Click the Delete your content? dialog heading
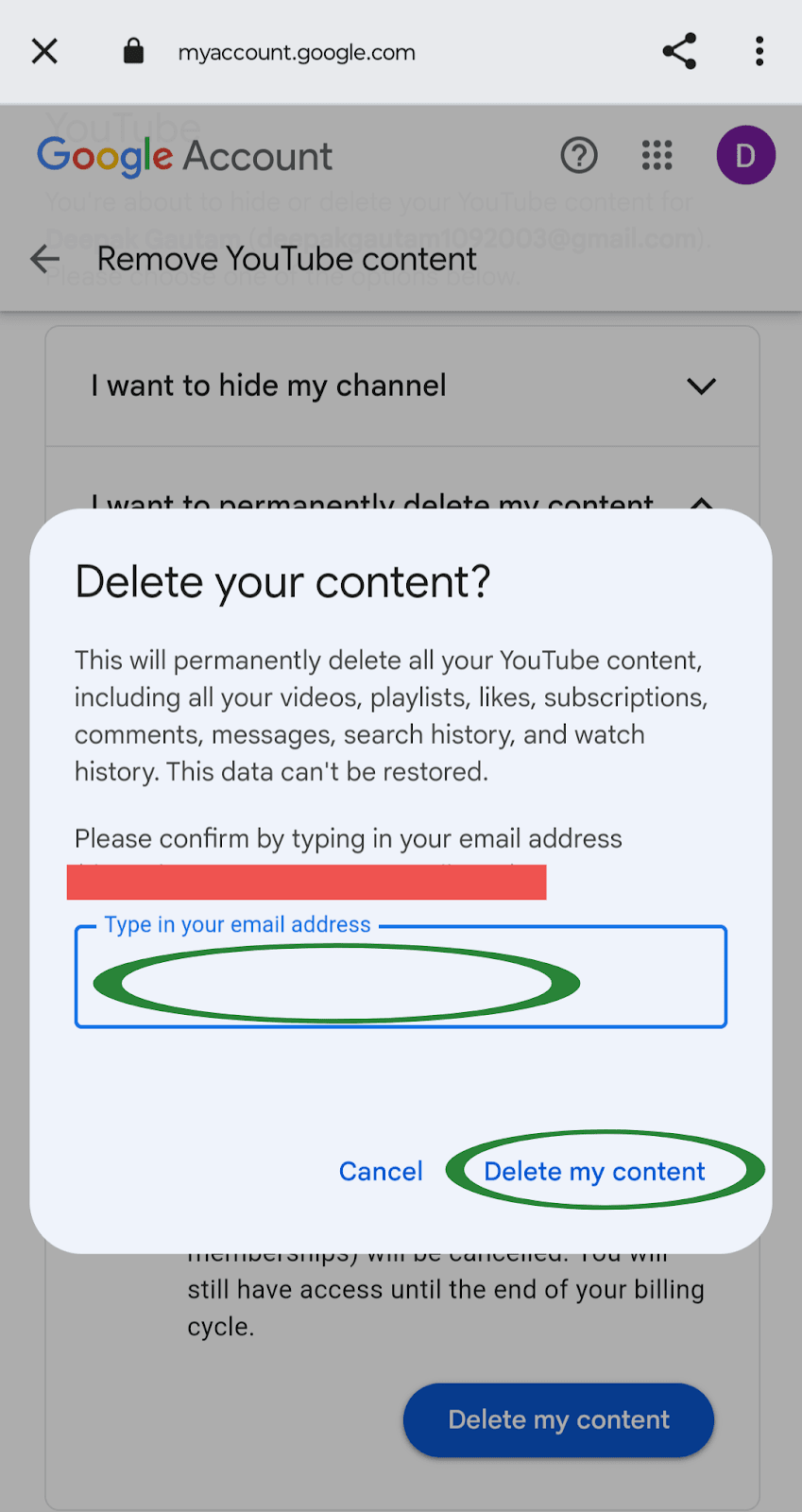 pyautogui.click(x=282, y=581)
